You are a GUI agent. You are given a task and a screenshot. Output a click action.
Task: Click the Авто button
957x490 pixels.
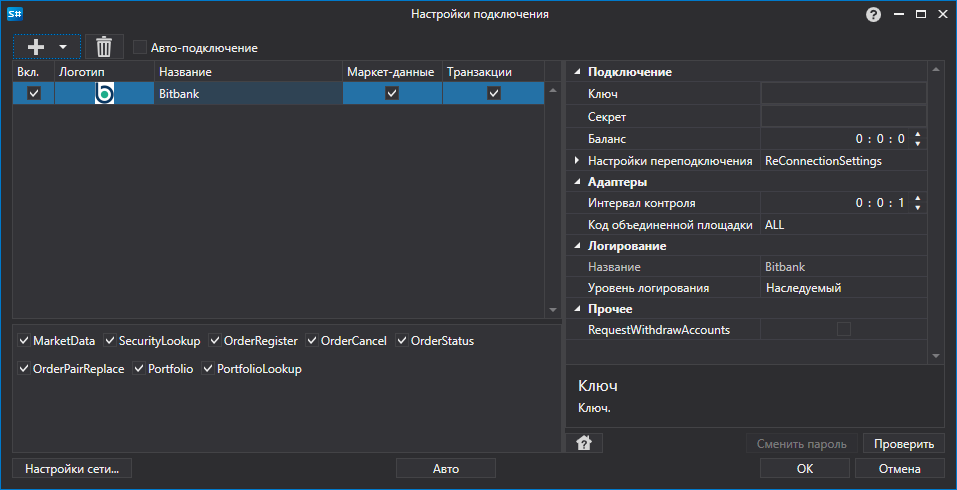(x=446, y=469)
